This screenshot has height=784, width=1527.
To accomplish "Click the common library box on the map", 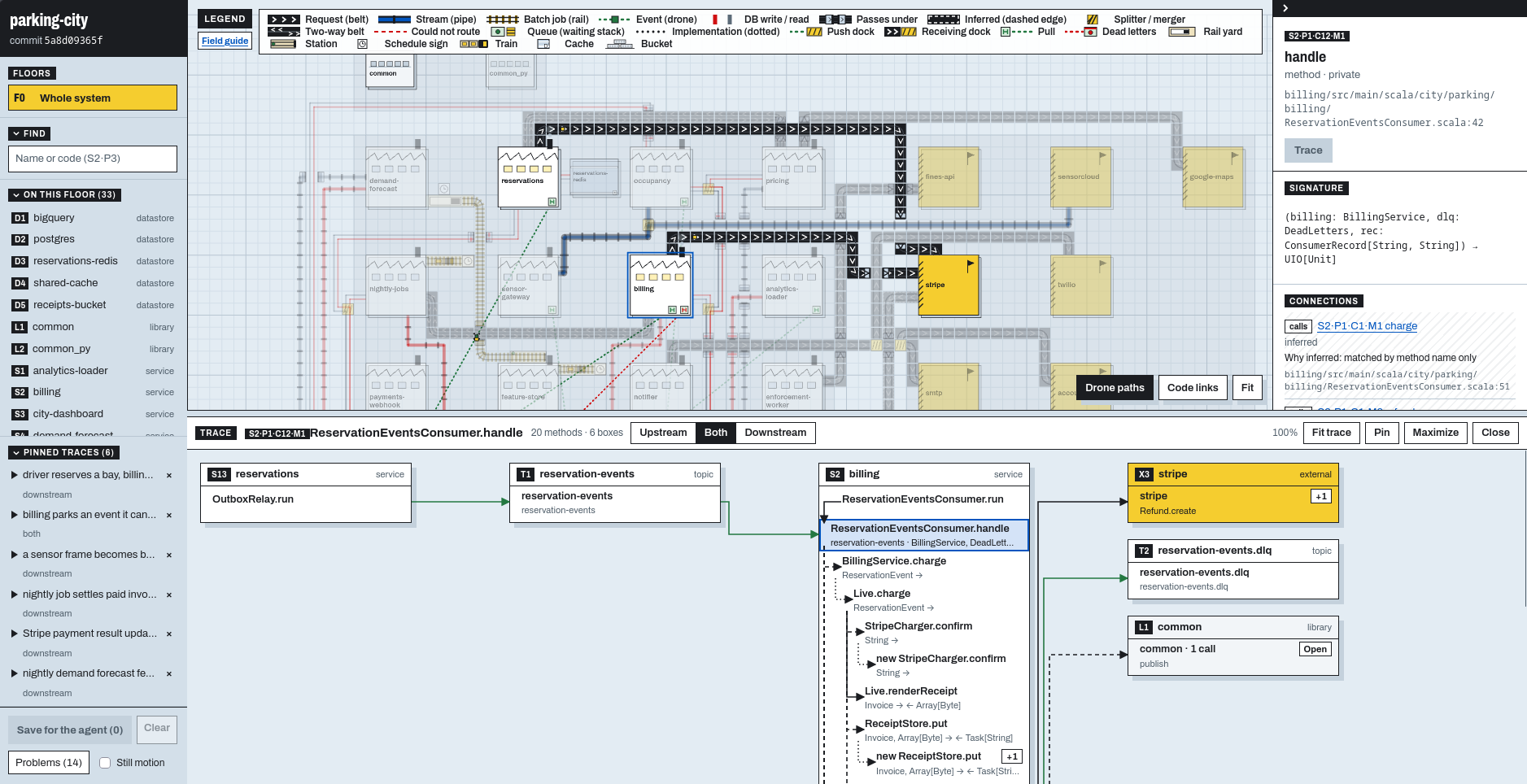I will (390, 70).
